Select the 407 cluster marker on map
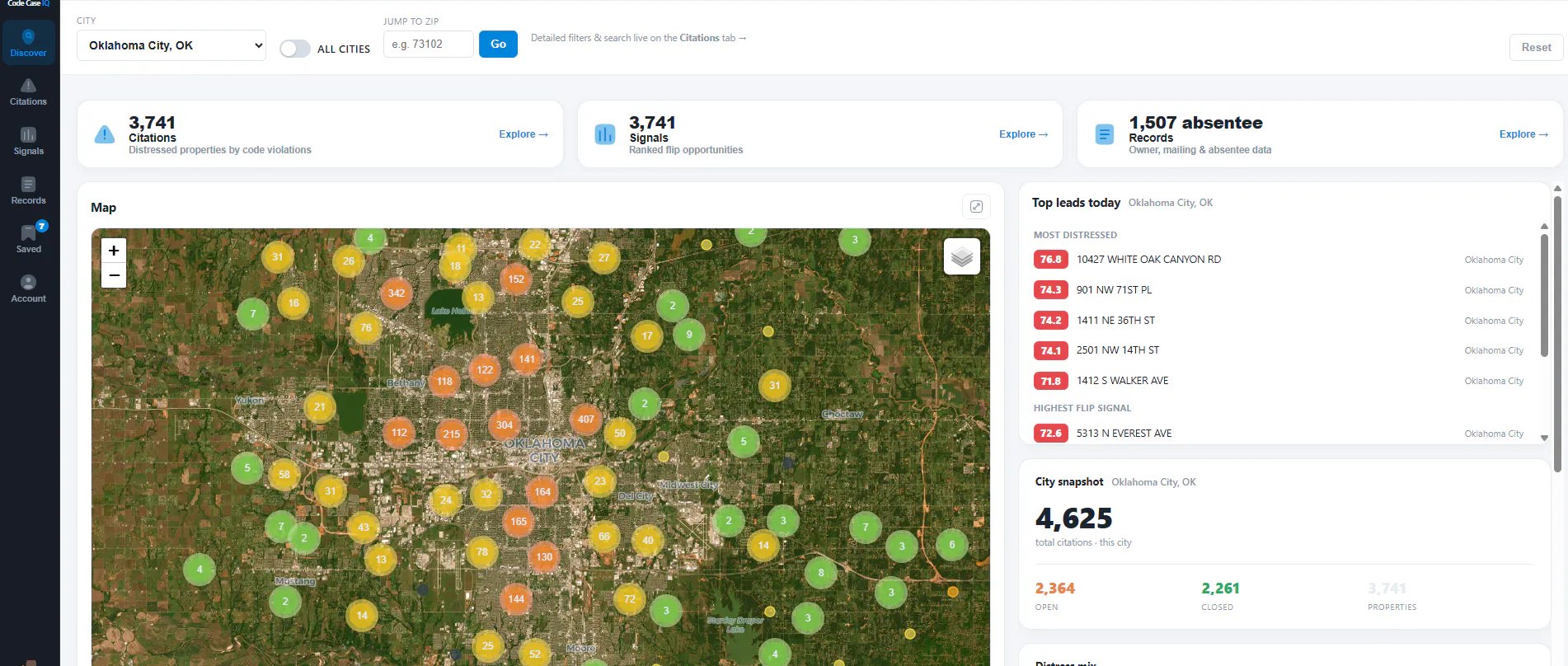Viewport: 1568px width, 666px height. click(x=585, y=420)
